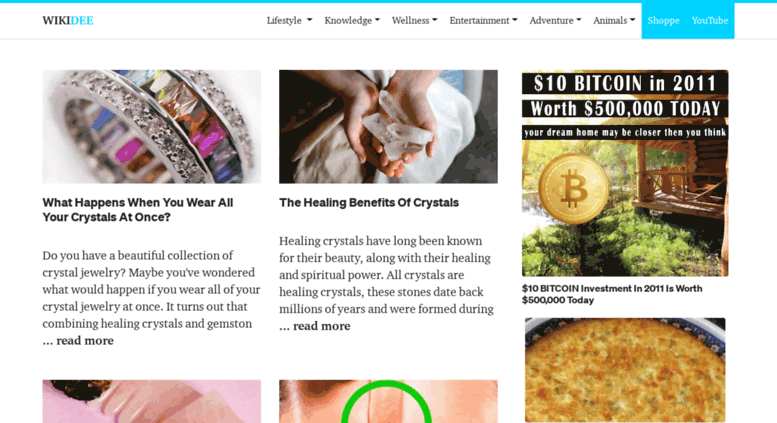Expand the Lifestyle dropdown menu
The width and height of the screenshot is (777, 423).
pos(289,20)
